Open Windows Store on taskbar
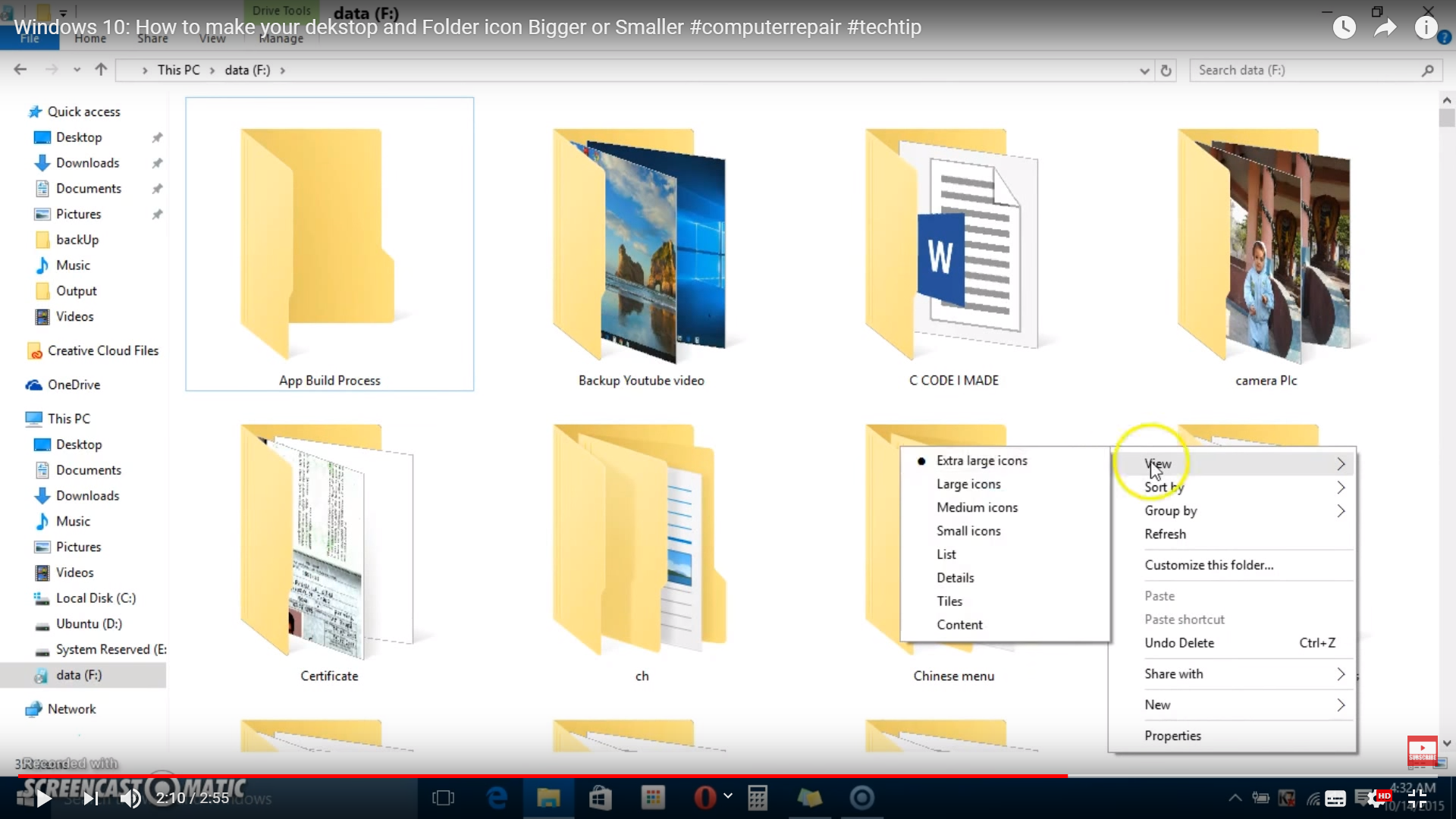The image size is (1456, 819). click(x=601, y=799)
